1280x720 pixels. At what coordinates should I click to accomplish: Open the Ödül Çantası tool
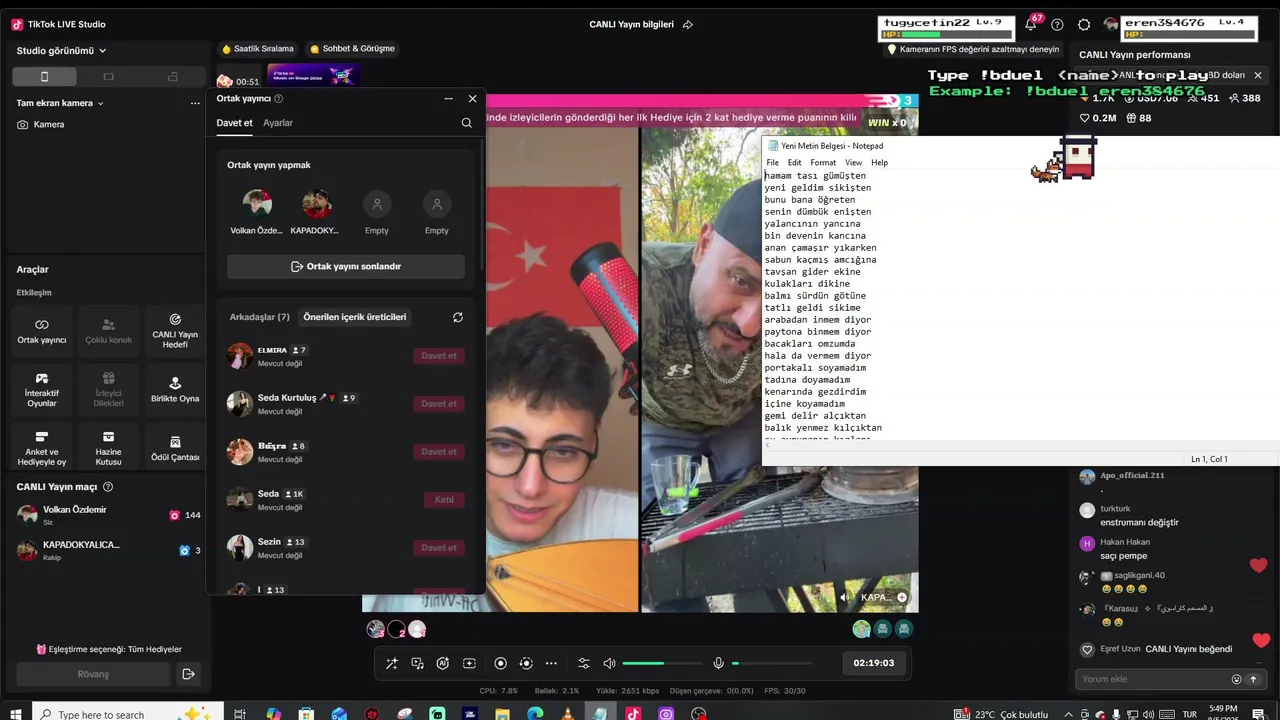tap(175, 449)
